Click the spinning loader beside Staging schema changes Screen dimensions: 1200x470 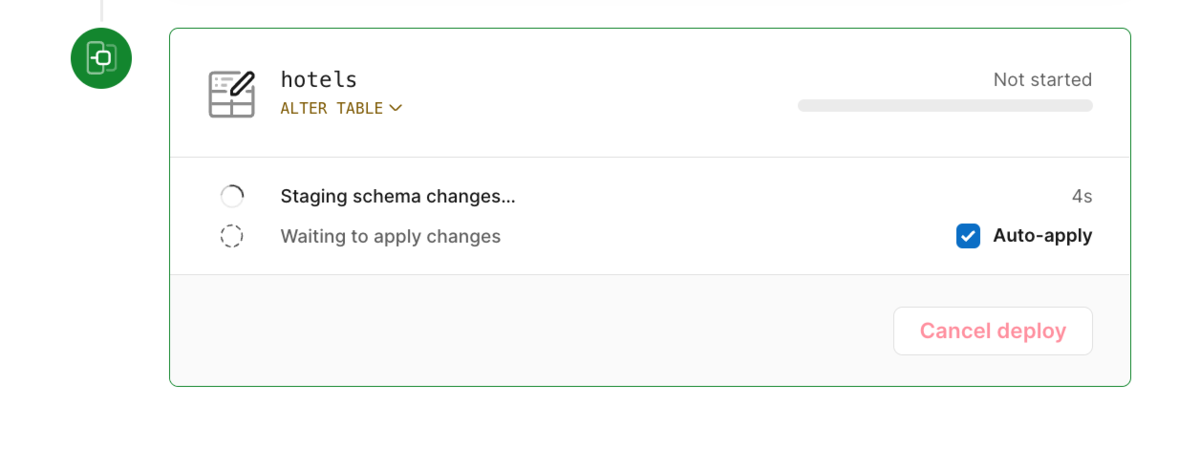pyautogui.click(x=231, y=196)
